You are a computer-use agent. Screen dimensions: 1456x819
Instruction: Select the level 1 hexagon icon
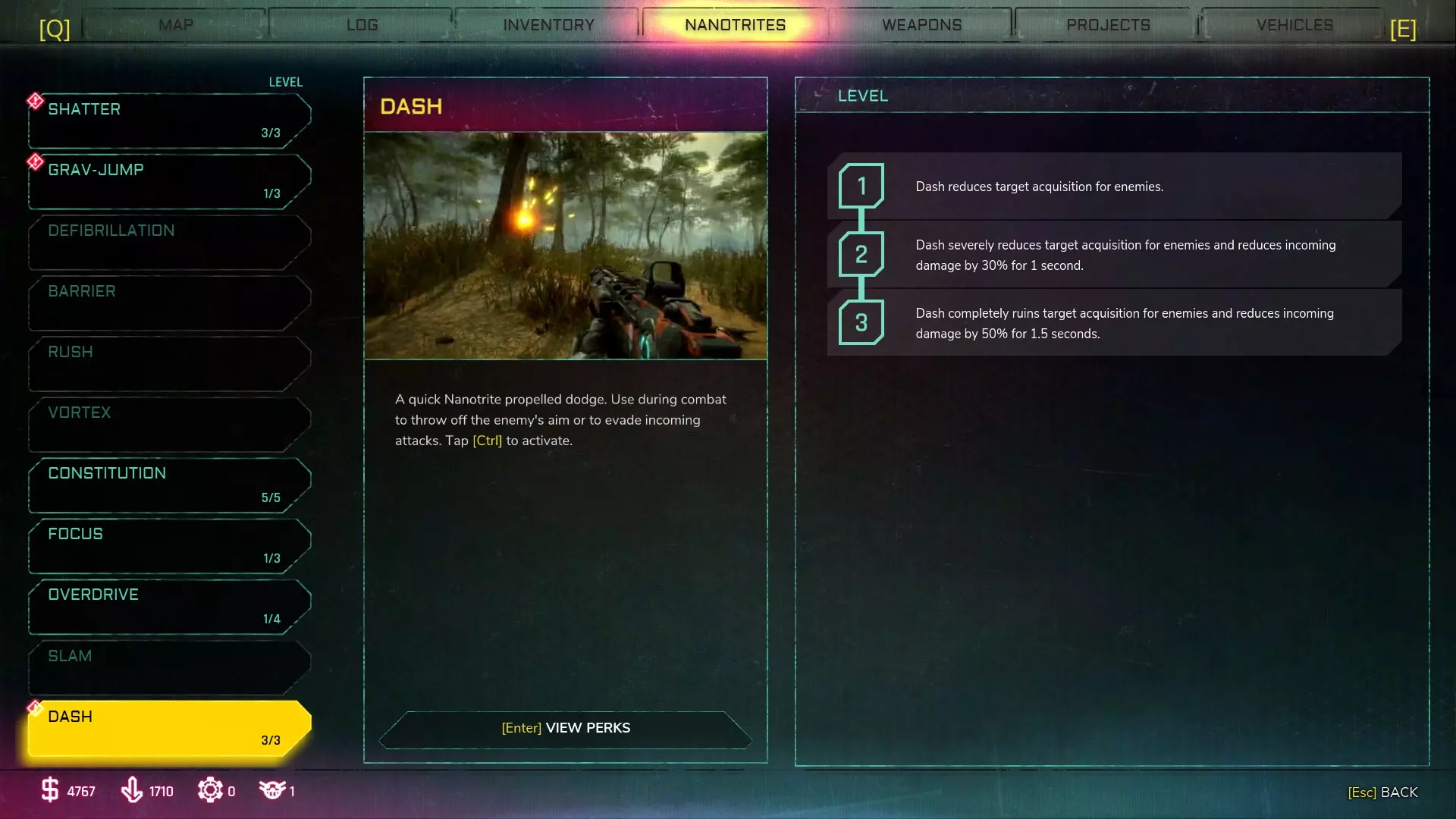click(x=861, y=186)
